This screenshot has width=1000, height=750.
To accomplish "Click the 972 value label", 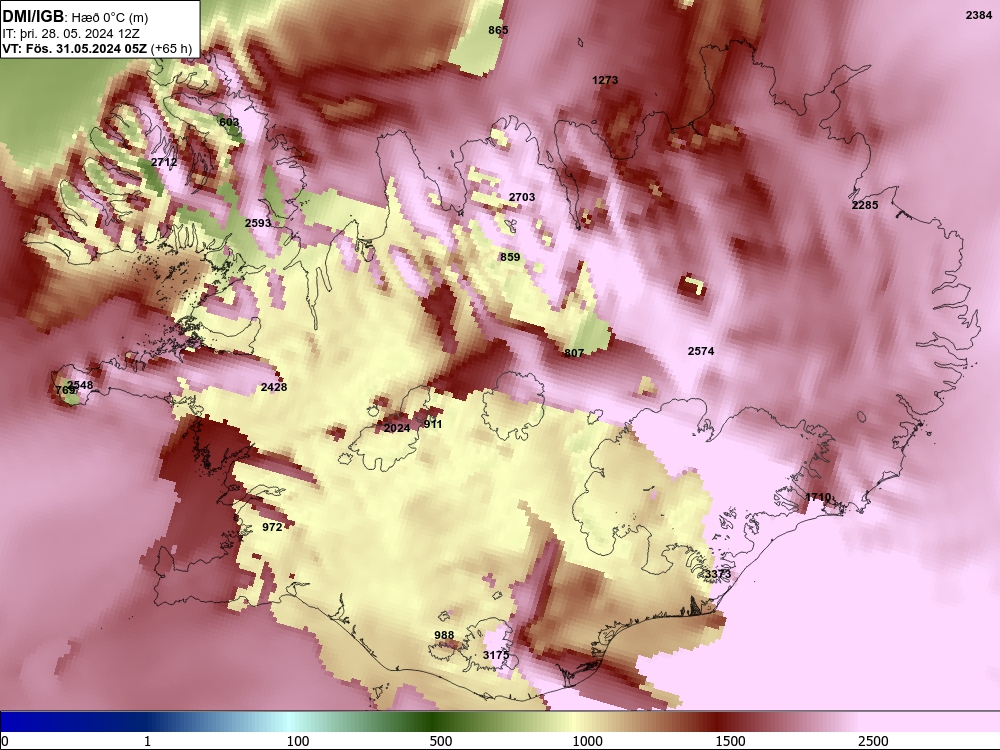I will [x=272, y=527].
